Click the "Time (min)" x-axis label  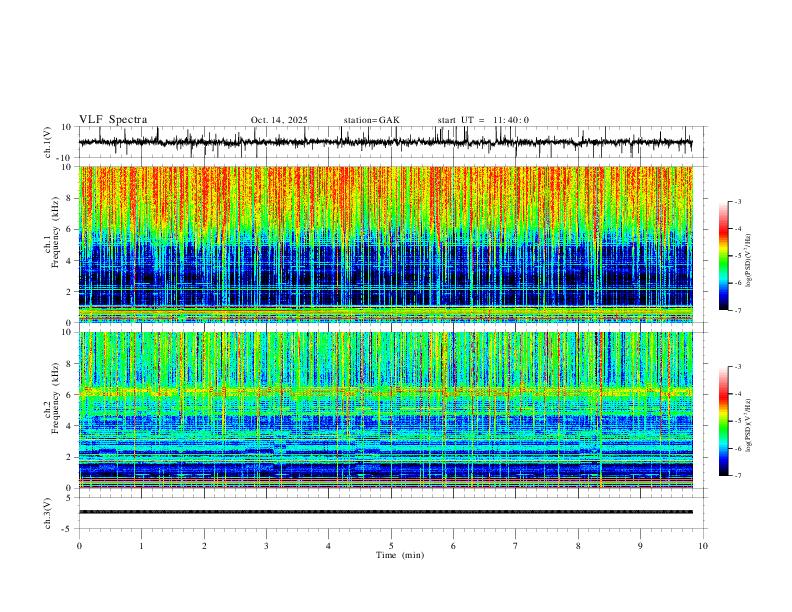coord(400,555)
